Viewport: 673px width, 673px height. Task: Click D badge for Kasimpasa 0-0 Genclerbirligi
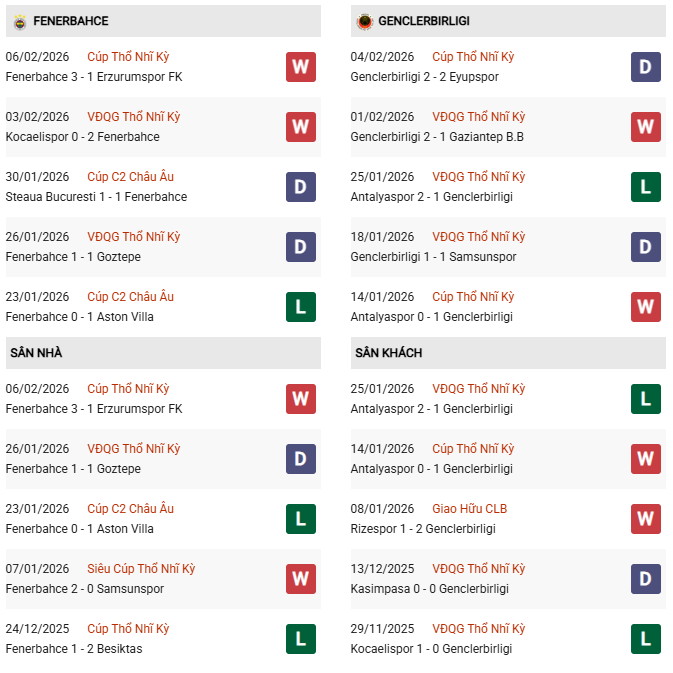click(645, 579)
